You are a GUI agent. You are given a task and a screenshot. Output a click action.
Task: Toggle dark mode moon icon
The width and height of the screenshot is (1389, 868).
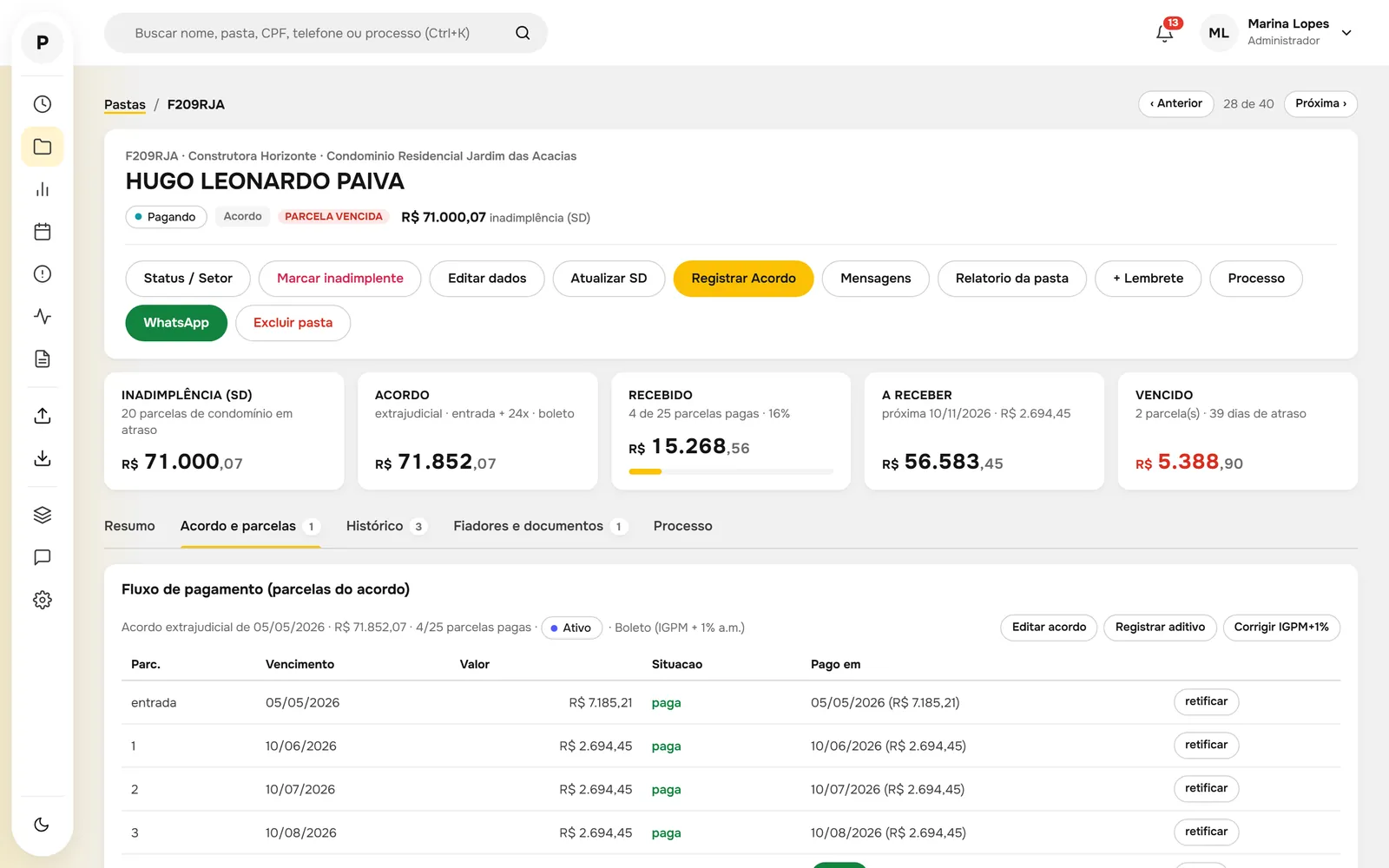tap(42, 825)
